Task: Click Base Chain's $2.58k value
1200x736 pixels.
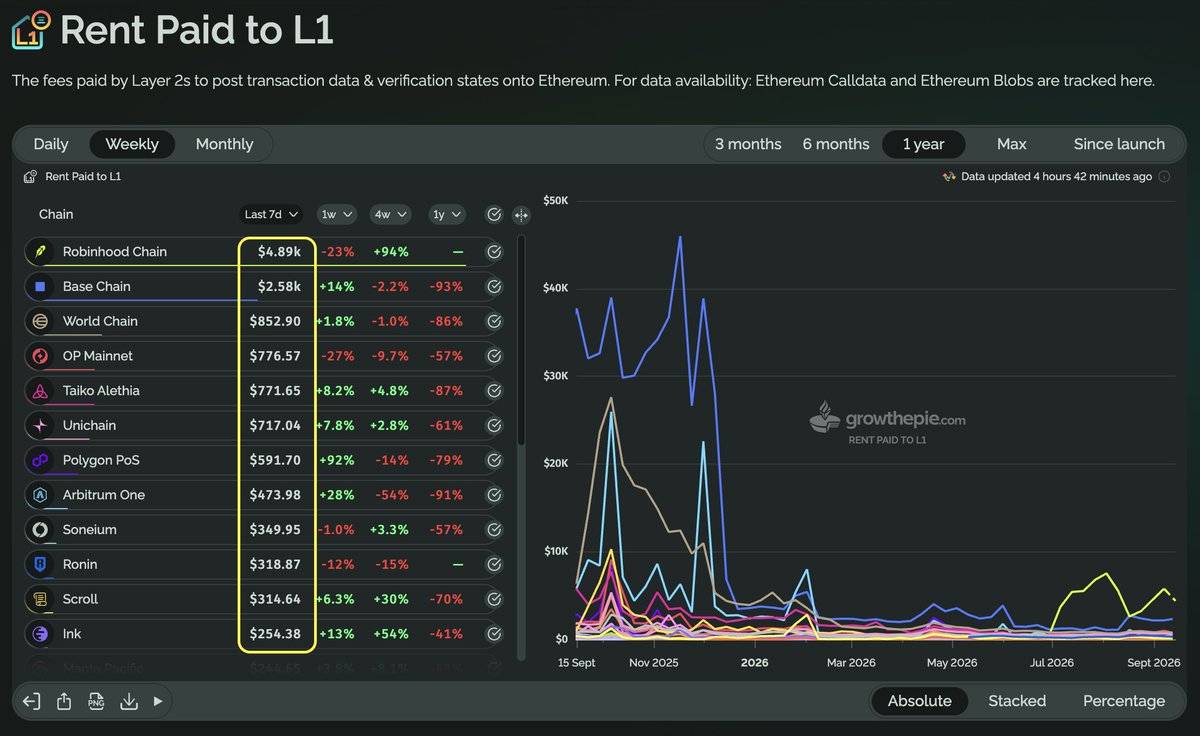Action: pyautogui.click(x=279, y=287)
